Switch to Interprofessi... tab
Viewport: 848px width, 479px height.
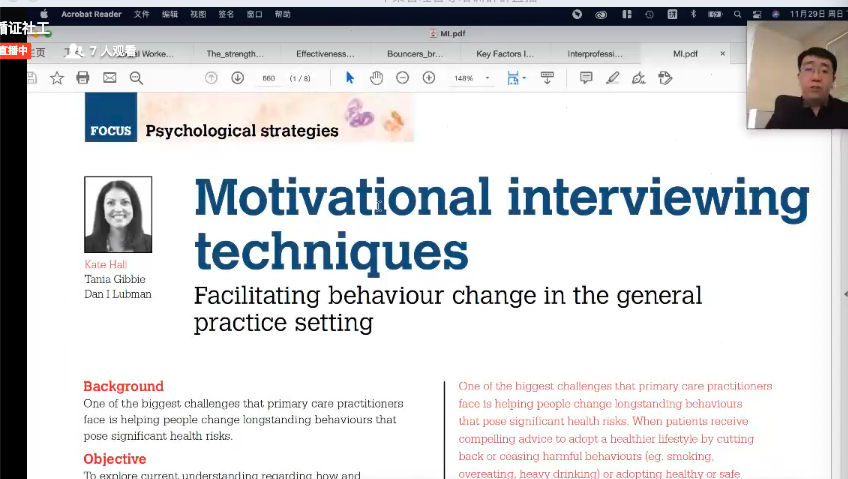pos(595,54)
